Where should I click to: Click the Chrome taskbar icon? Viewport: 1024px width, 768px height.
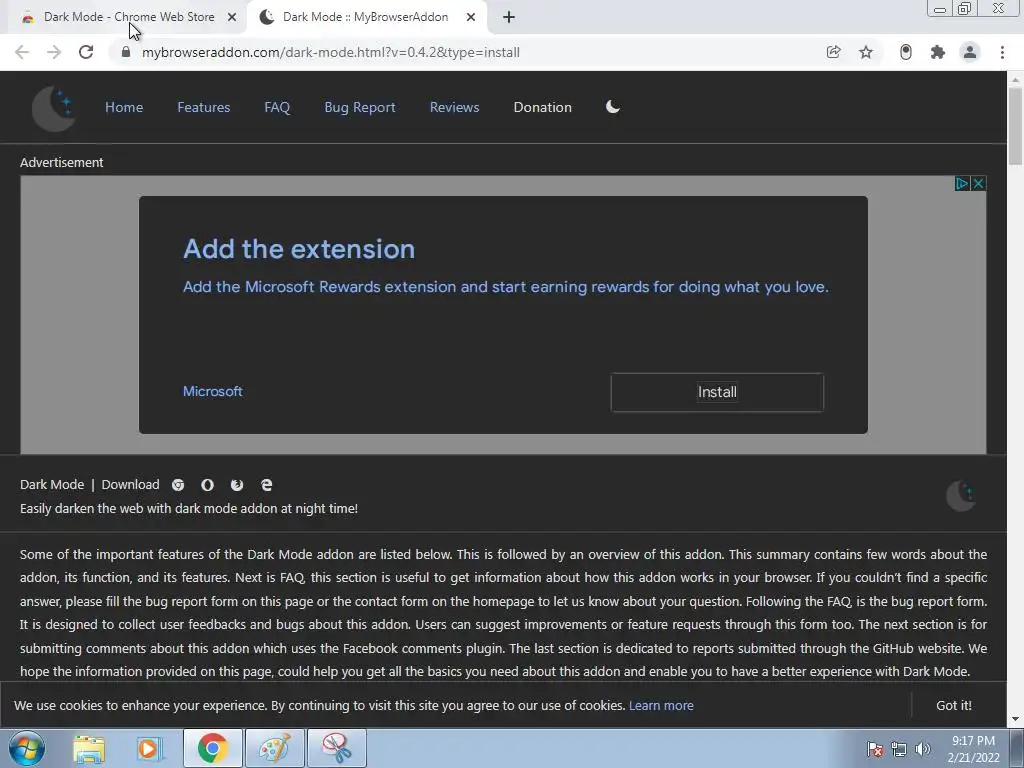pos(212,748)
